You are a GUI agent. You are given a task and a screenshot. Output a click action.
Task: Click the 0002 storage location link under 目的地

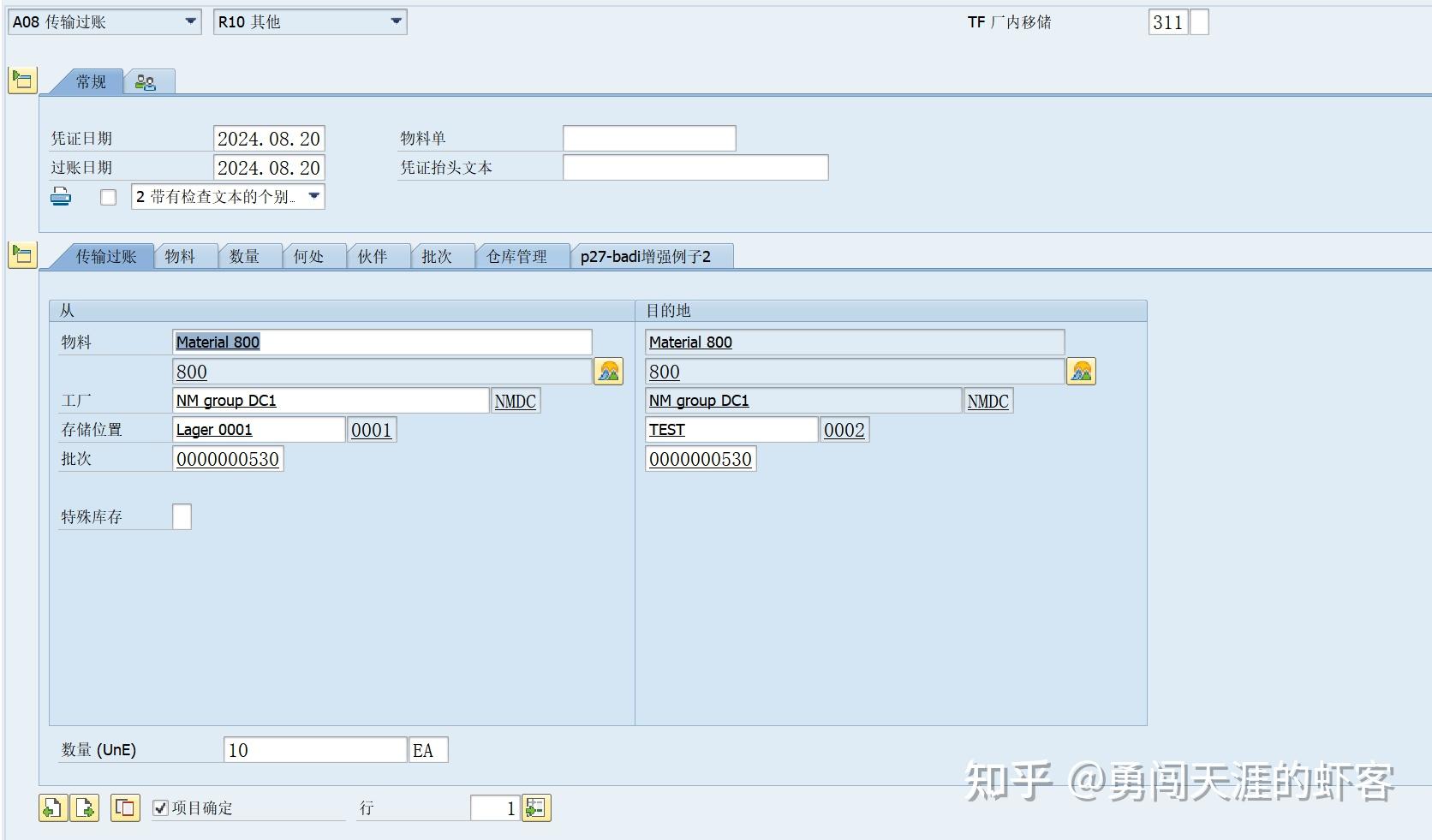click(844, 429)
